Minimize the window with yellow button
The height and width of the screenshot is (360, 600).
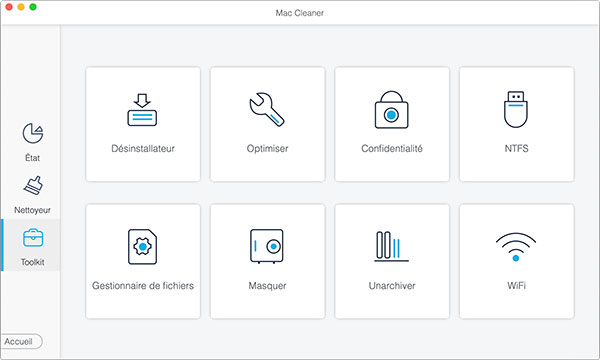[x=21, y=7]
